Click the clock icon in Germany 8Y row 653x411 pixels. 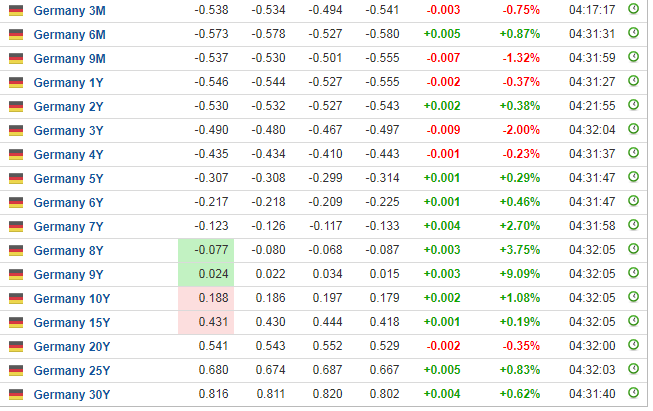click(633, 249)
